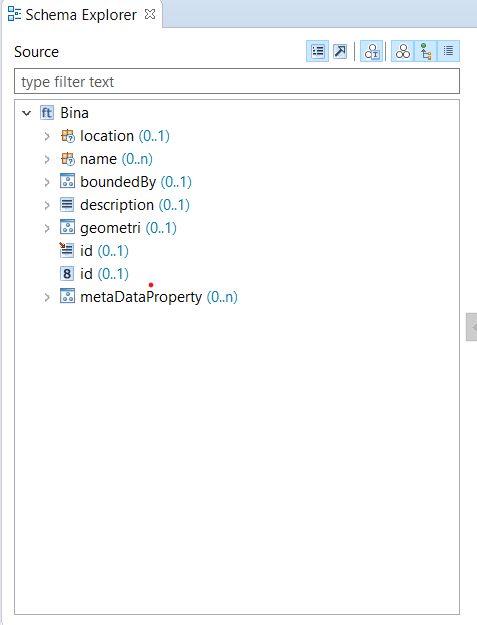
Task: Click the text icon beside description
Action: (67, 204)
